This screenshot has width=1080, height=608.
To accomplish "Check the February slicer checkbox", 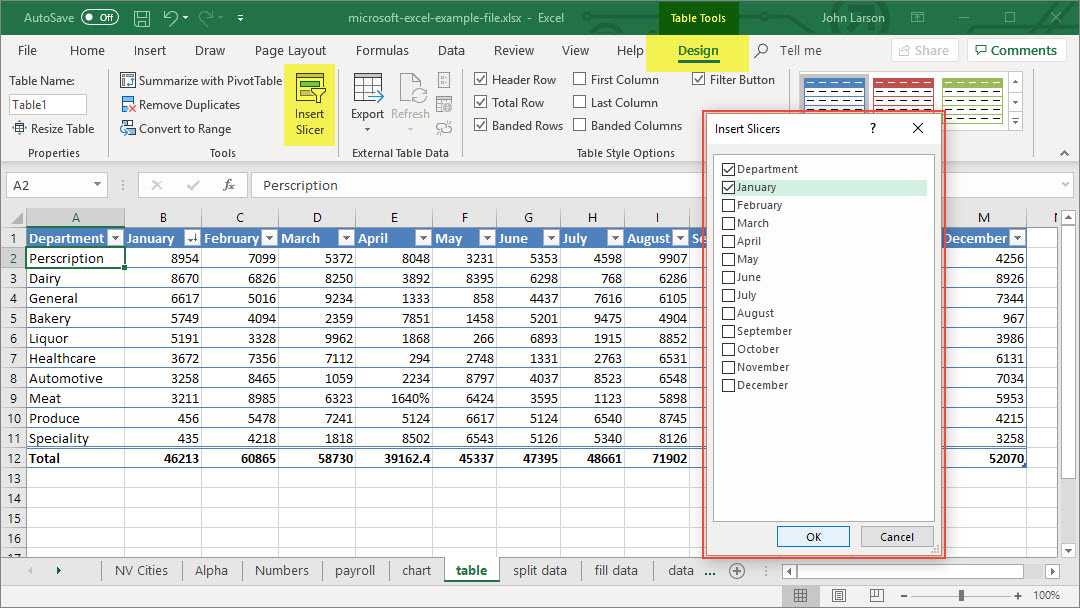I will coord(728,205).
